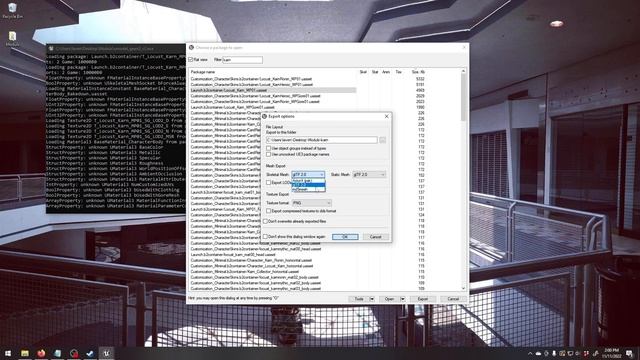Screen dimensions: 640x360
Task: Choose ActorX psk in Skeletal Mesh list
Action: (308, 180)
